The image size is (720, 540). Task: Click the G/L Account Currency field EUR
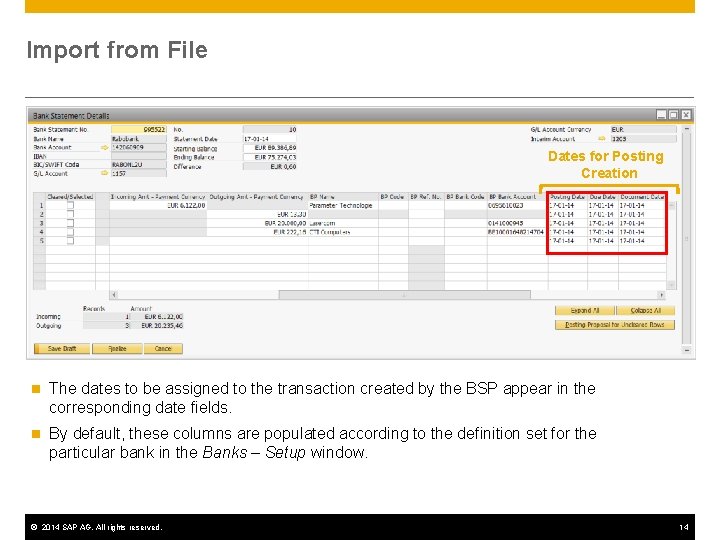click(x=643, y=129)
